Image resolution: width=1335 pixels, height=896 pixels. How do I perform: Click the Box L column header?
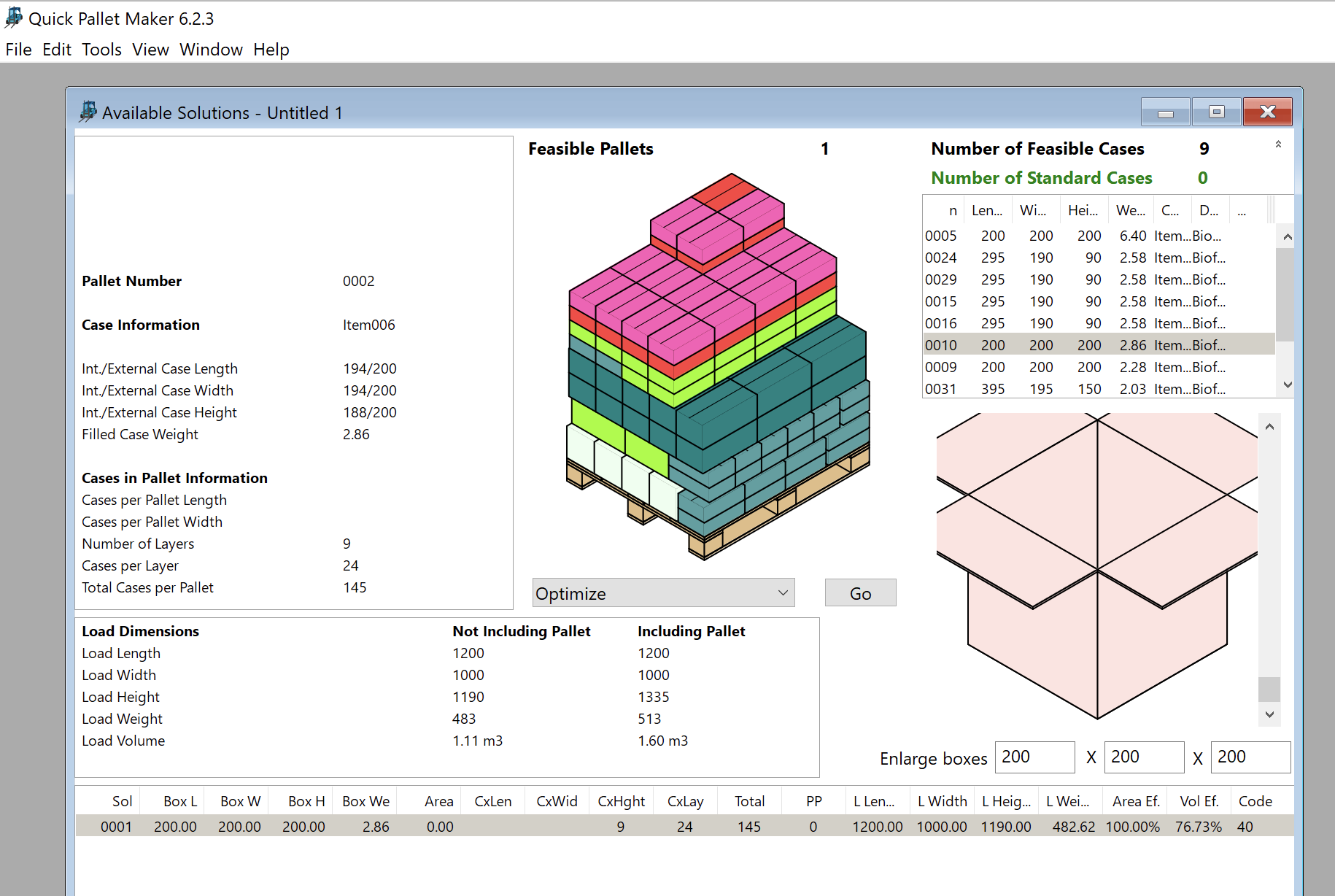[173, 801]
